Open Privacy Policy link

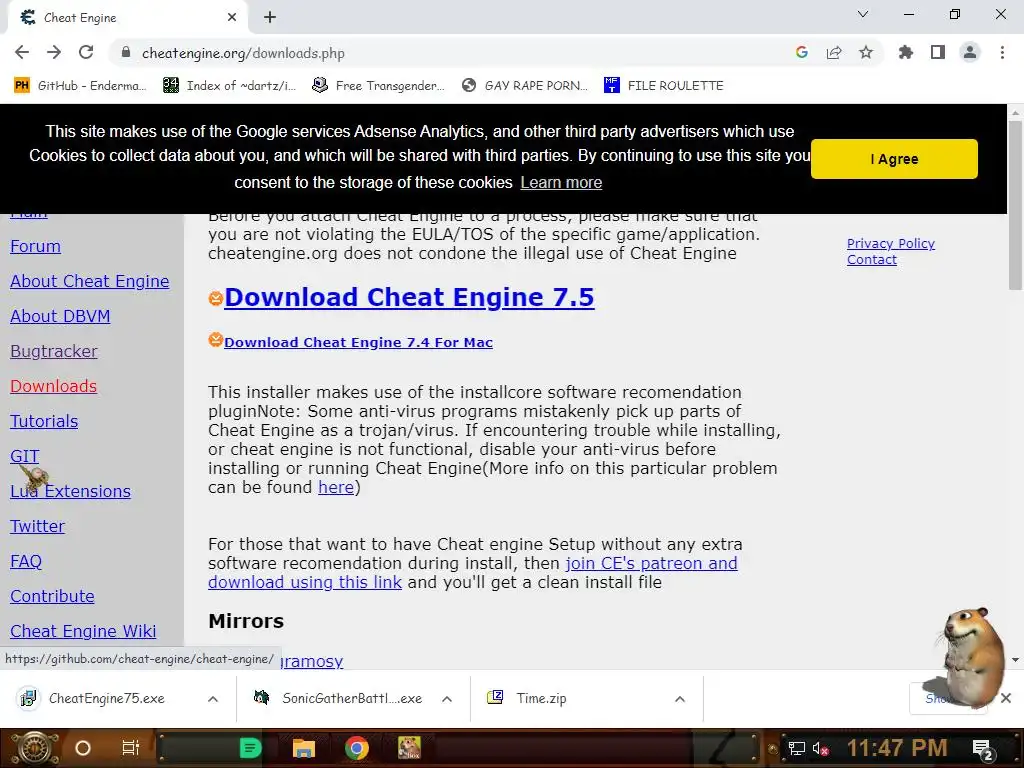891,244
